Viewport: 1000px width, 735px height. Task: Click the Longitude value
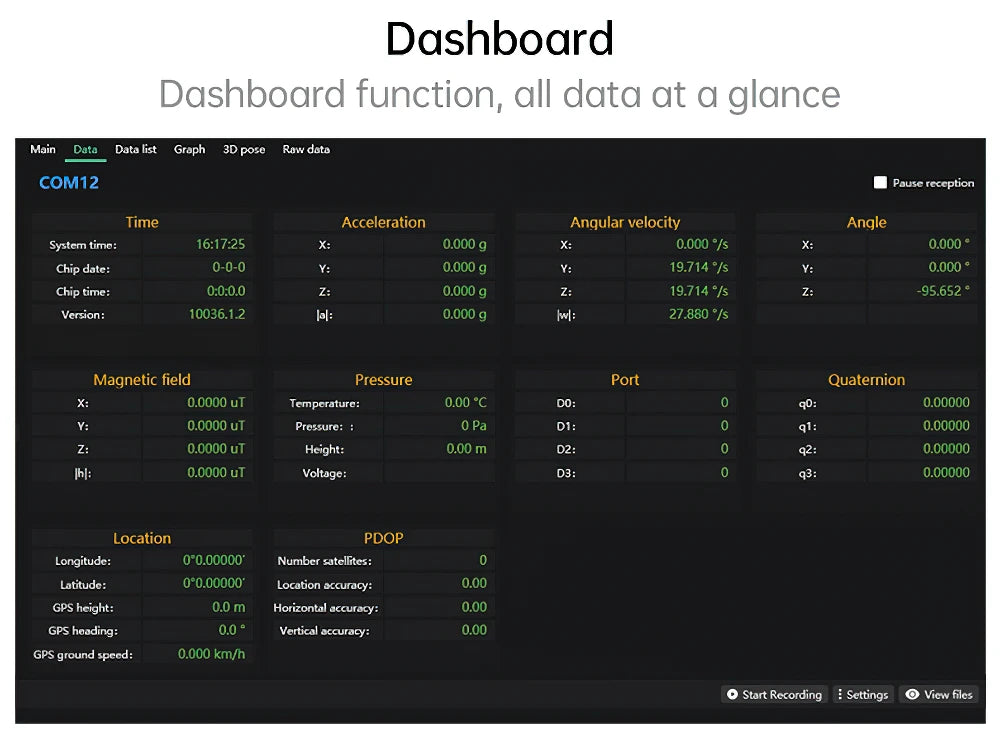click(x=214, y=560)
